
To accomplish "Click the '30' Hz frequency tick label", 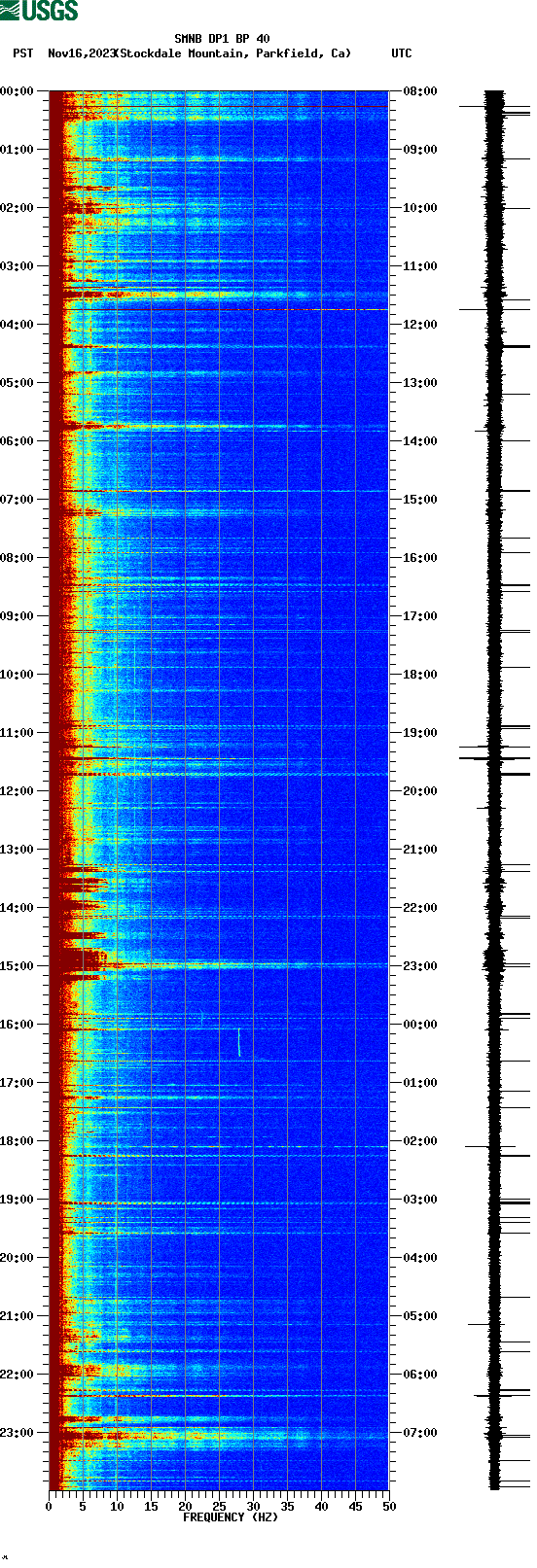I will pos(253,1507).
